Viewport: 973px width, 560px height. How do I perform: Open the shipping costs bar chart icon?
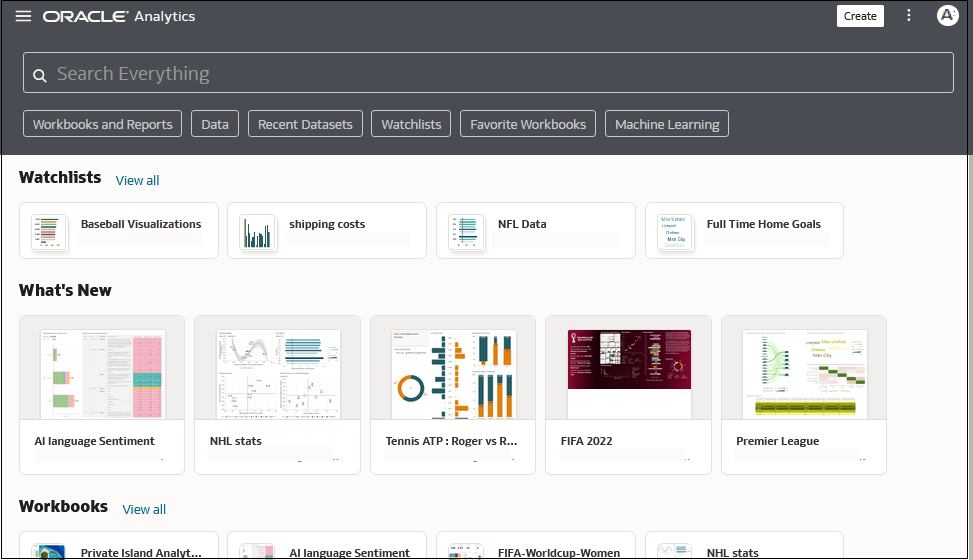(x=258, y=232)
